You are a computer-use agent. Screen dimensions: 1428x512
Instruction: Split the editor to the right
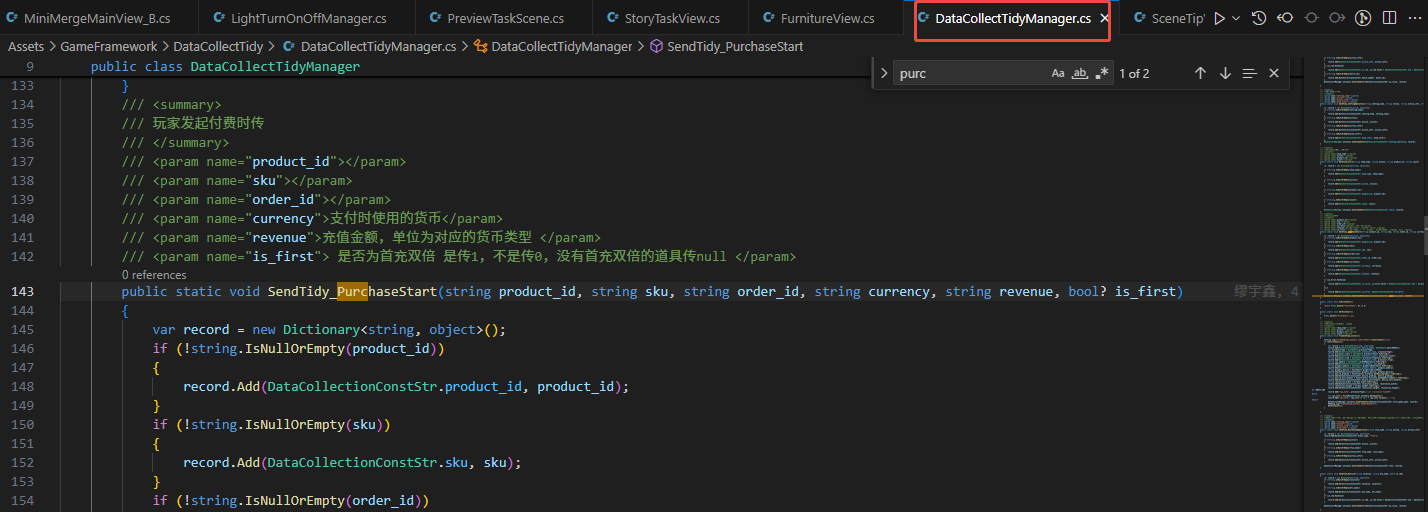point(1389,18)
